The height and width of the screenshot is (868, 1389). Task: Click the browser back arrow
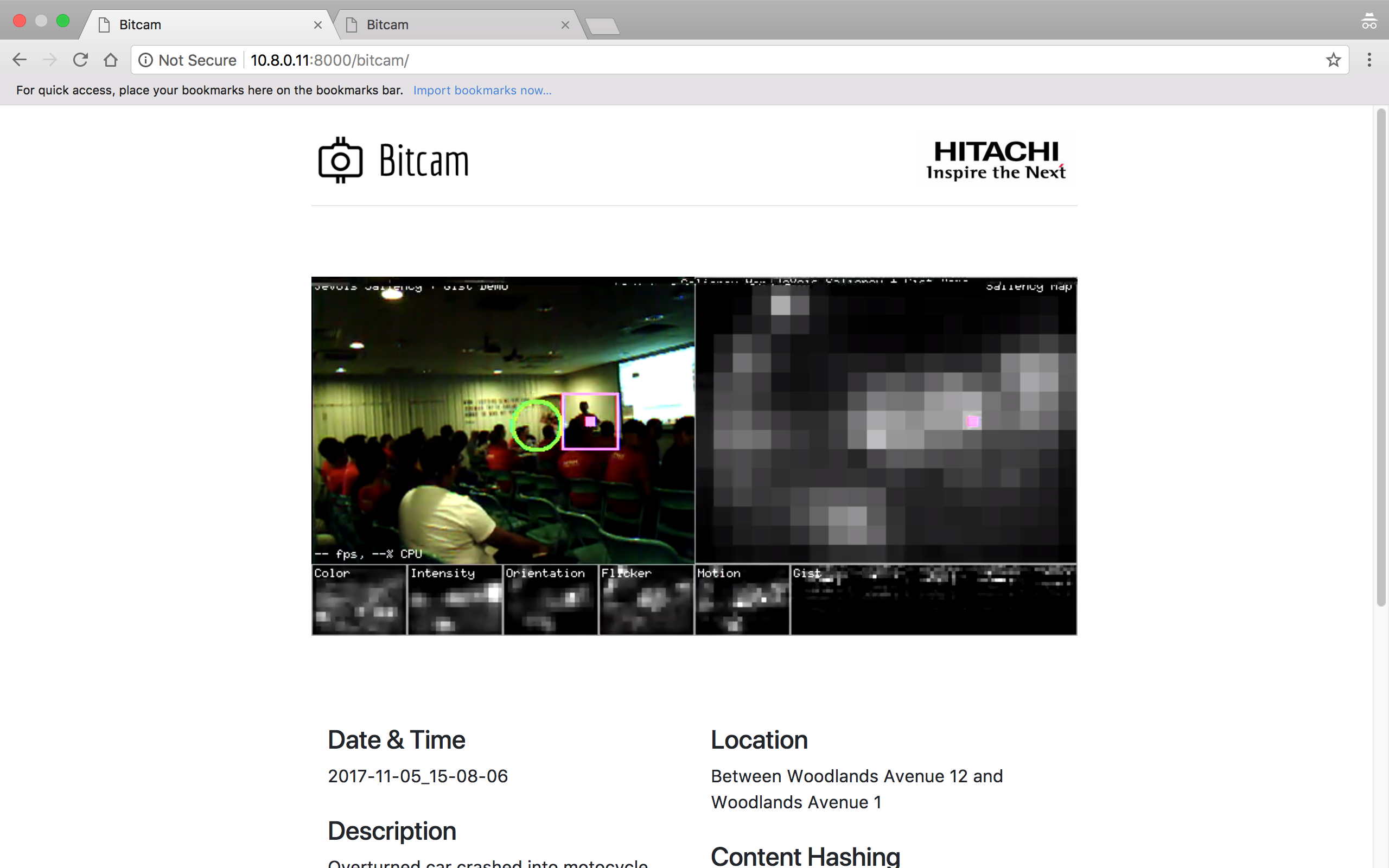tap(20, 60)
